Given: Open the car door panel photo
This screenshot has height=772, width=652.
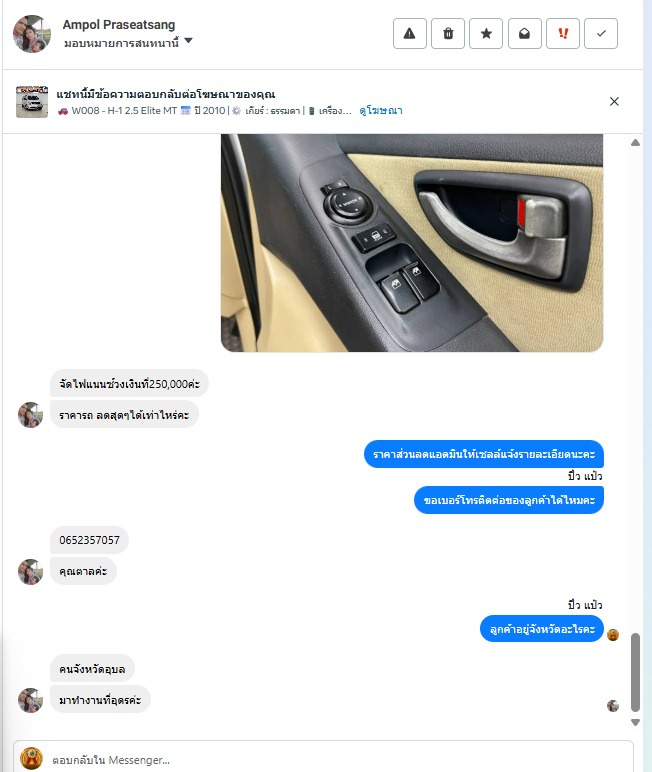Looking at the screenshot, I should 412,243.
